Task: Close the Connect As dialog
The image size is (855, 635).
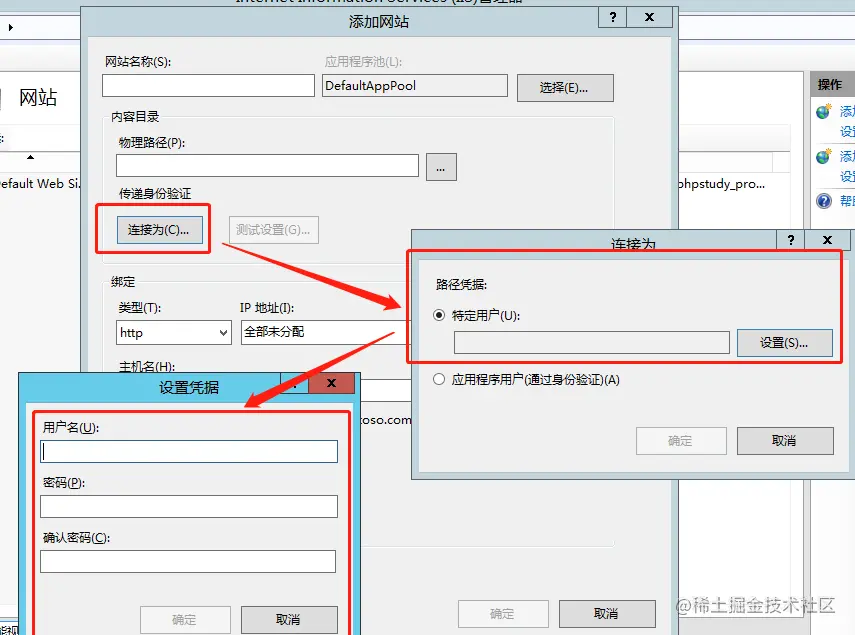Action: (x=827, y=240)
